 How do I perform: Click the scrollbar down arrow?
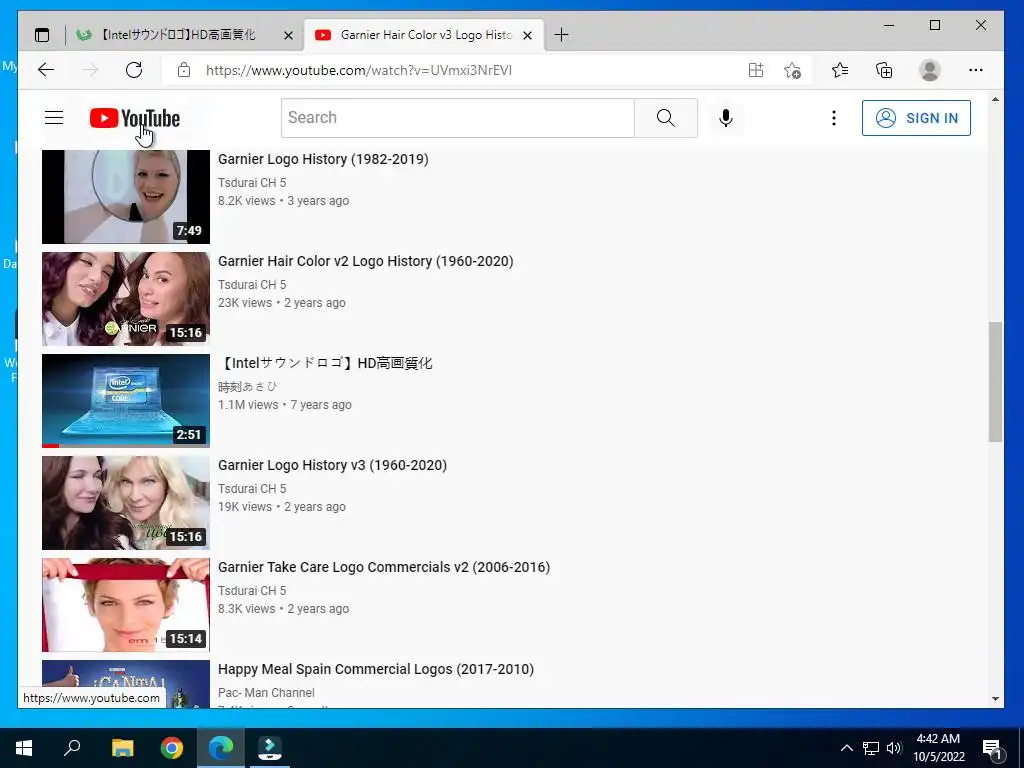(995, 699)
